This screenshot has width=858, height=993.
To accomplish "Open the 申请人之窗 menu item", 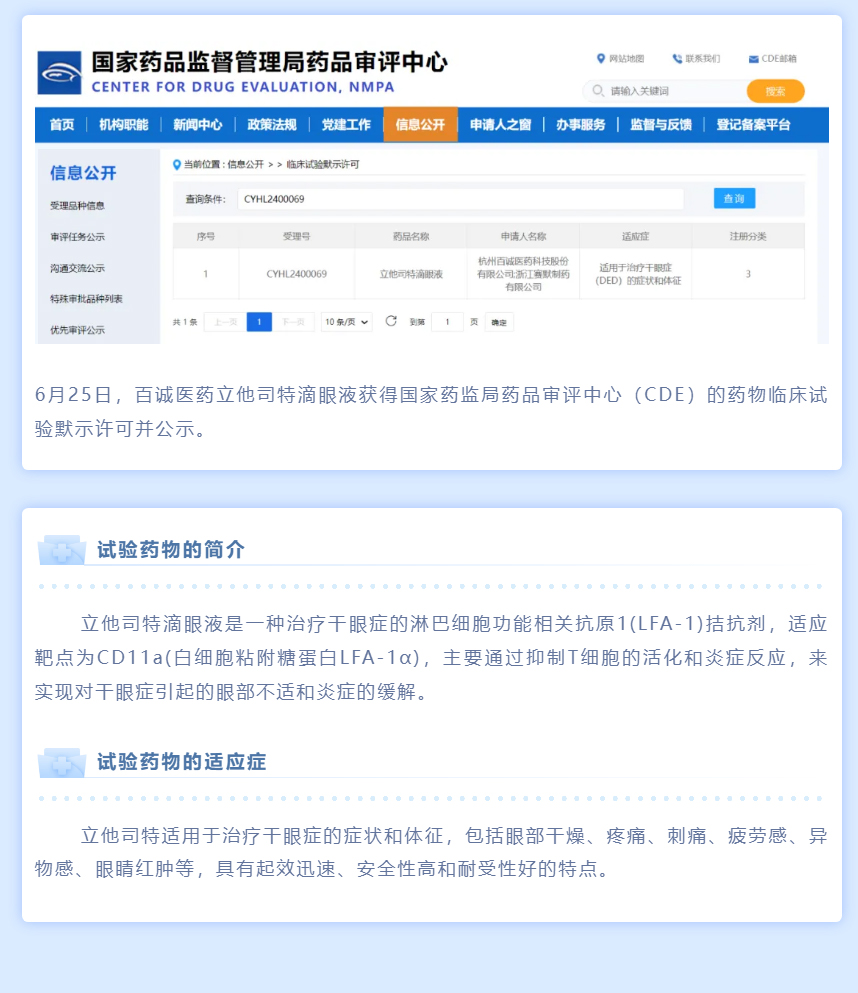I will coord(500,125).
